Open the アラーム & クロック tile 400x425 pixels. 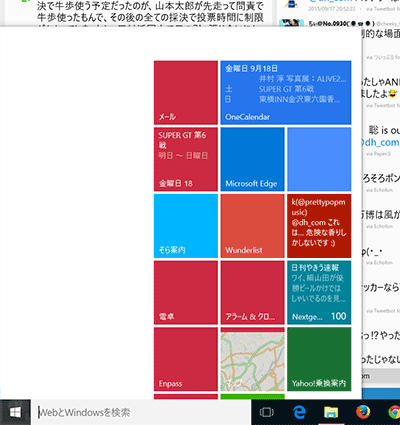tap(252, 293)
